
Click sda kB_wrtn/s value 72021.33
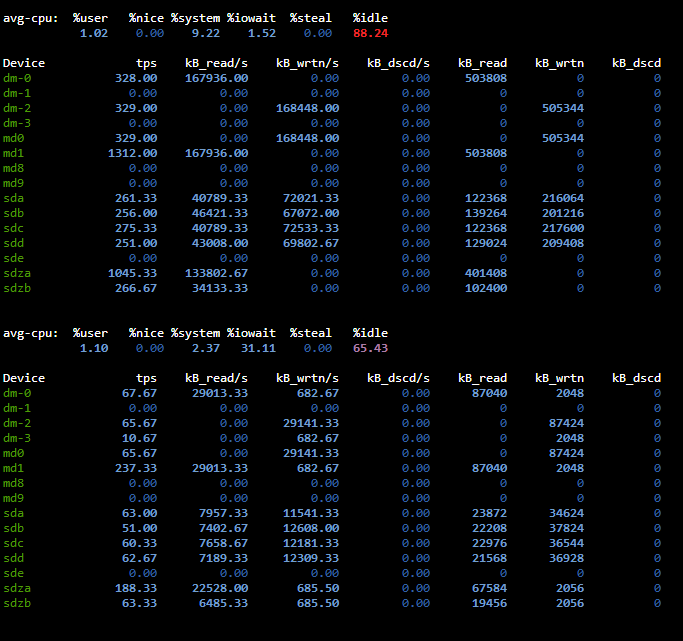311,198
